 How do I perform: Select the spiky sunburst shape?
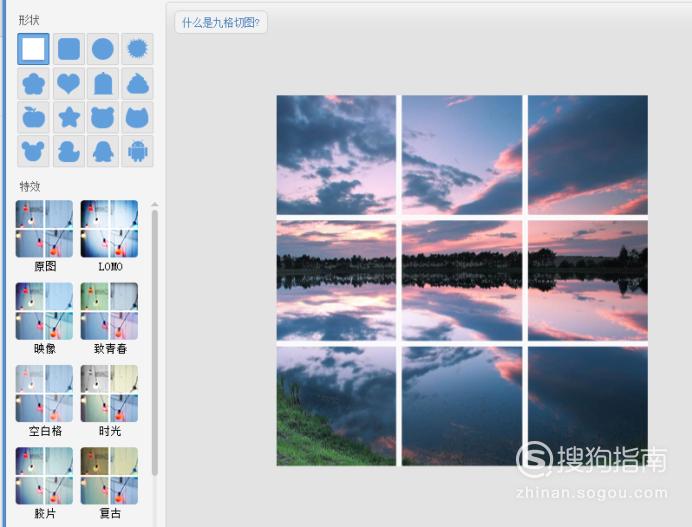[137, 49]
